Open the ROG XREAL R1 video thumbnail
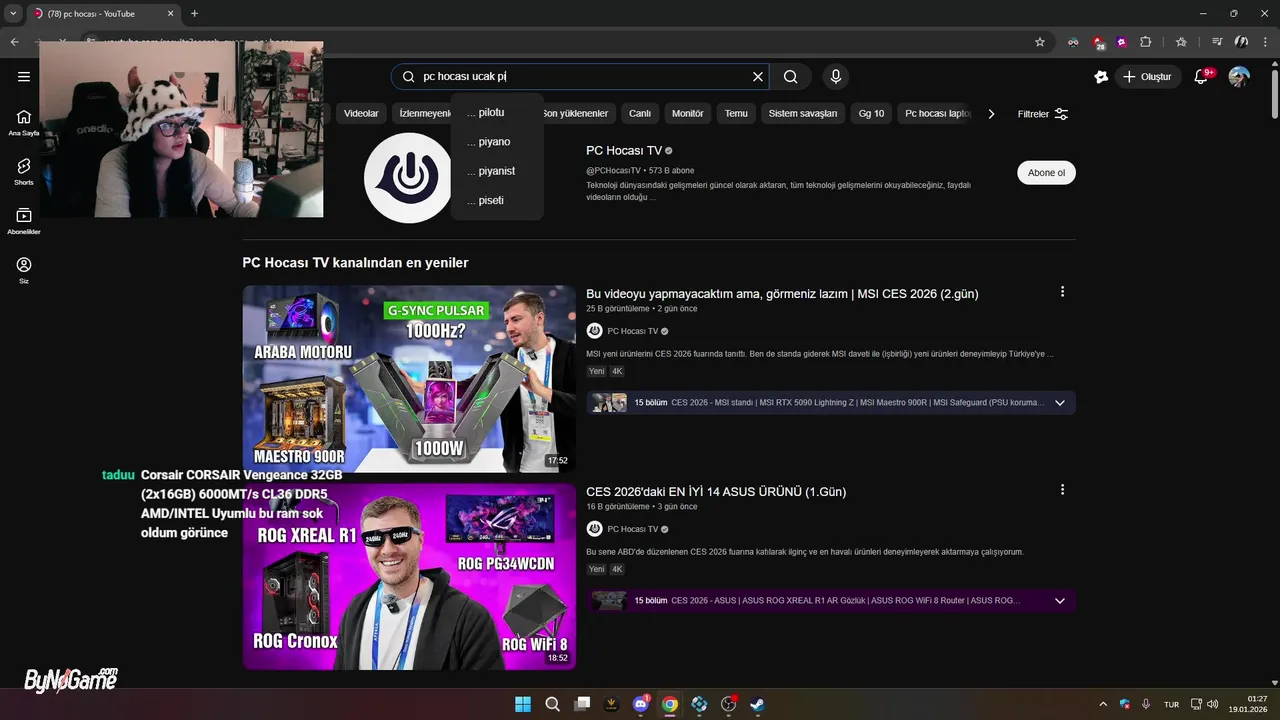This screenshot has height=720, width=1280. [x=409, y=577]
